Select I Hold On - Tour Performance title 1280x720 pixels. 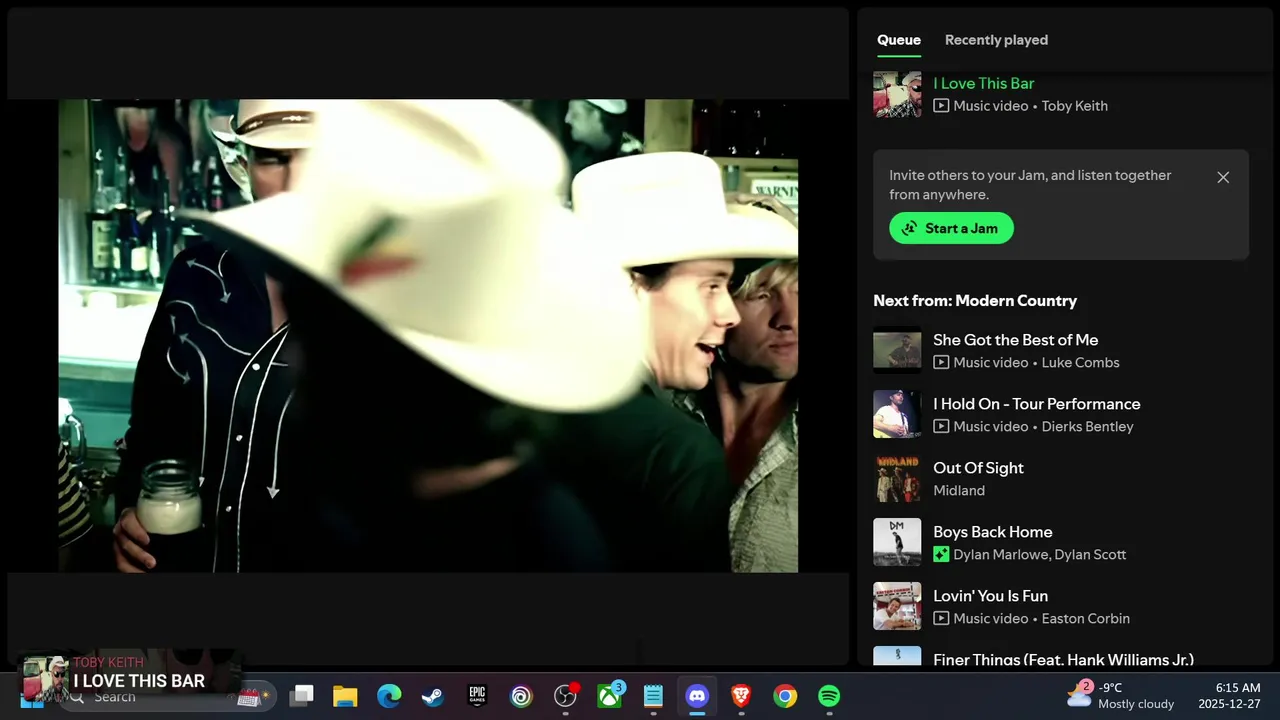coord(1036,404)
